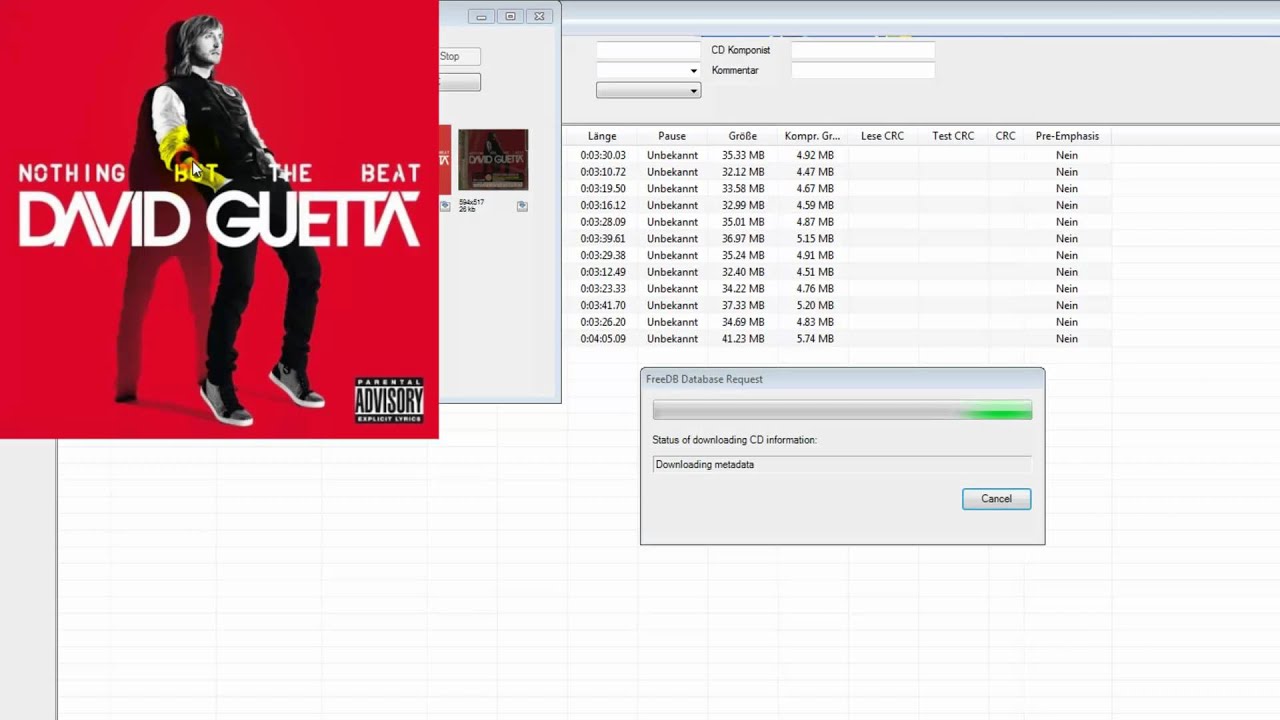Select the track length 0:03:19.50
The image size is (1280, 720).
pos(603,189)
